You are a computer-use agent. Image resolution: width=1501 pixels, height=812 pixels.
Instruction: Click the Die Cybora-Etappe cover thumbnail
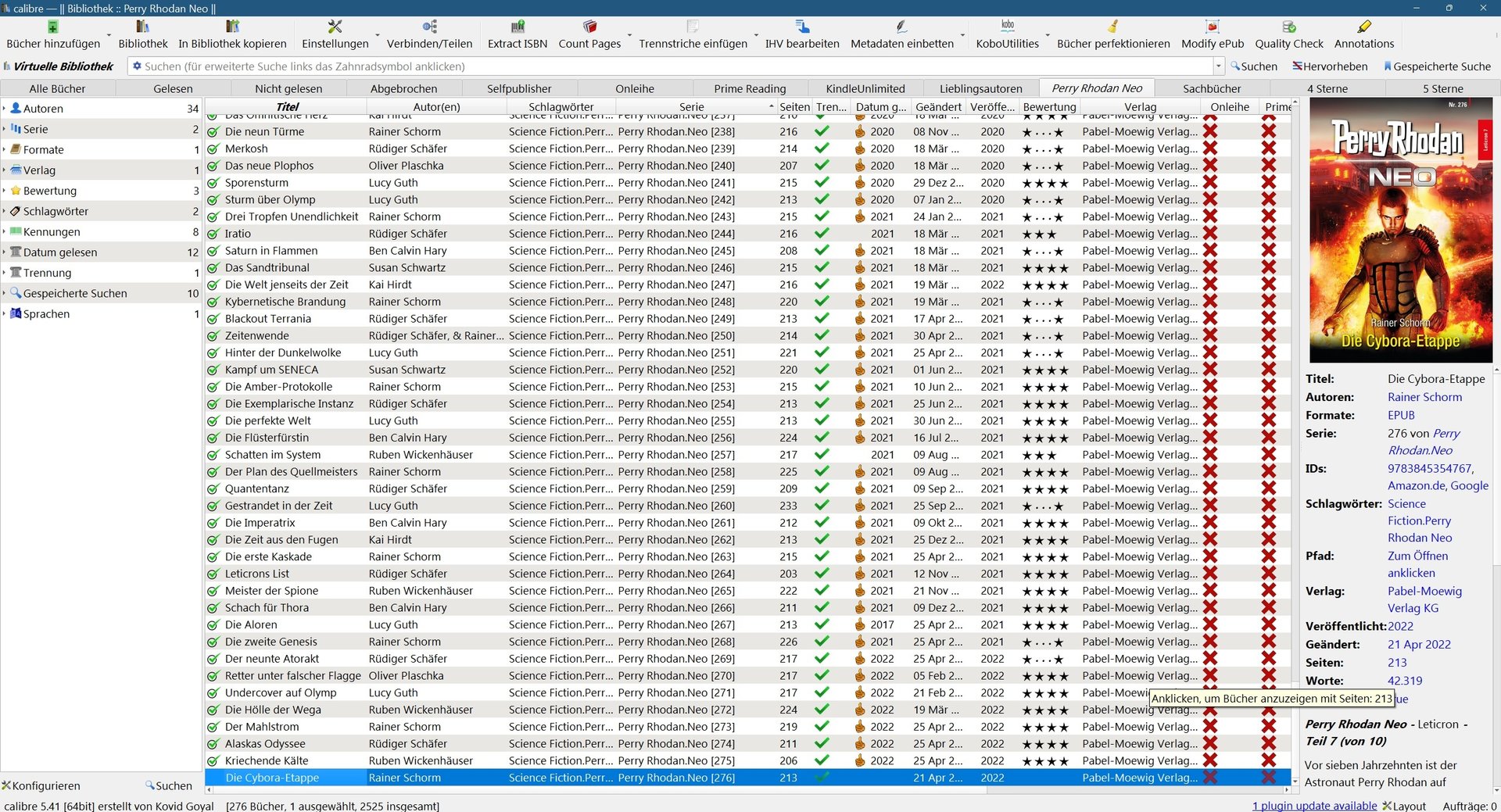(1400, 230)
